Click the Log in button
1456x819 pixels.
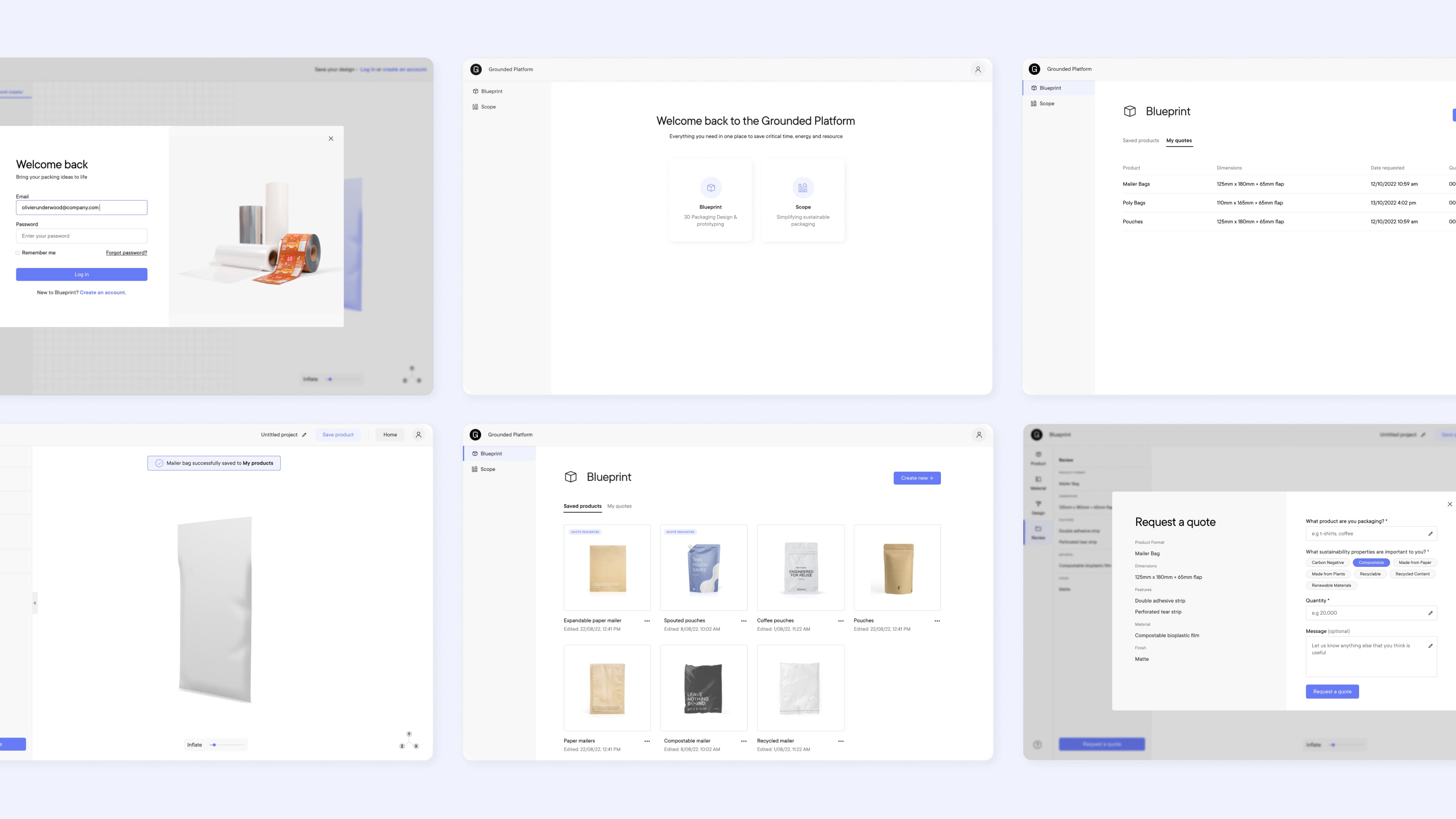[x=82, y=274]
